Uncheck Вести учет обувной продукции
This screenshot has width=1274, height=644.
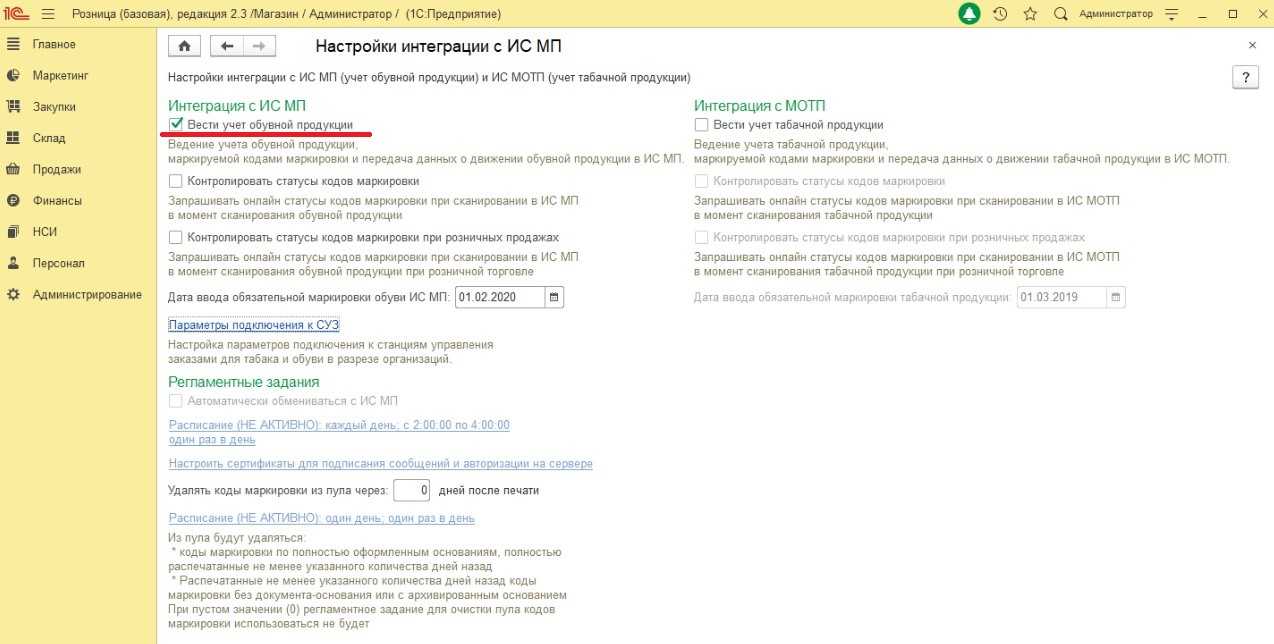point(176,125)
